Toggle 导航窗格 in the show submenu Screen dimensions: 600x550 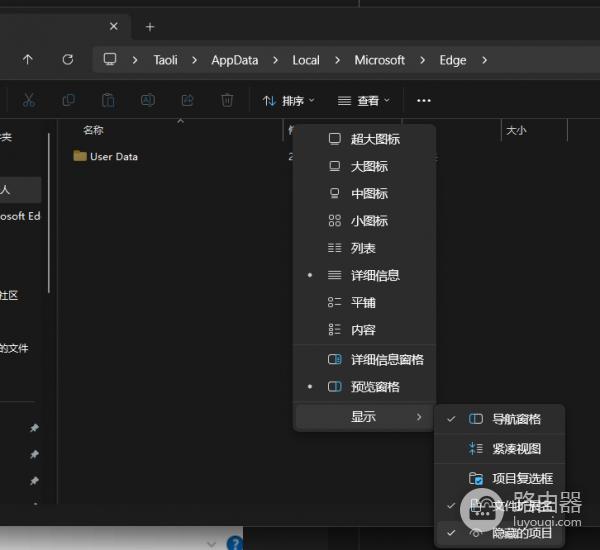(499, 419)
